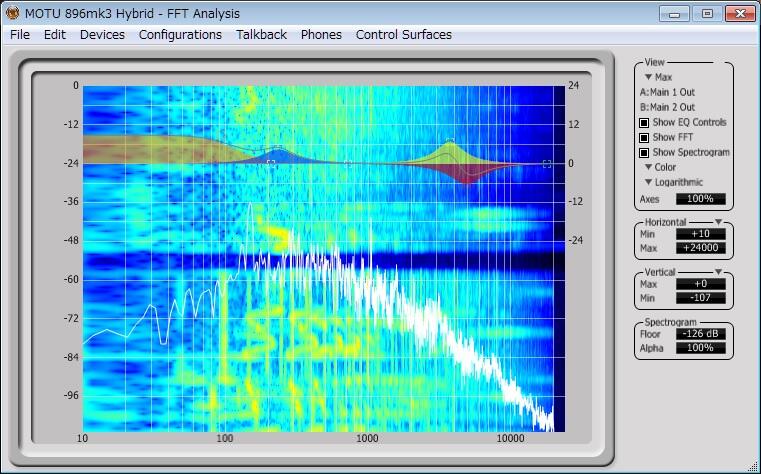Open the Horizontal section dropdown arrow
Viewport: 761px width, 474px height.
tap(718, 222)
